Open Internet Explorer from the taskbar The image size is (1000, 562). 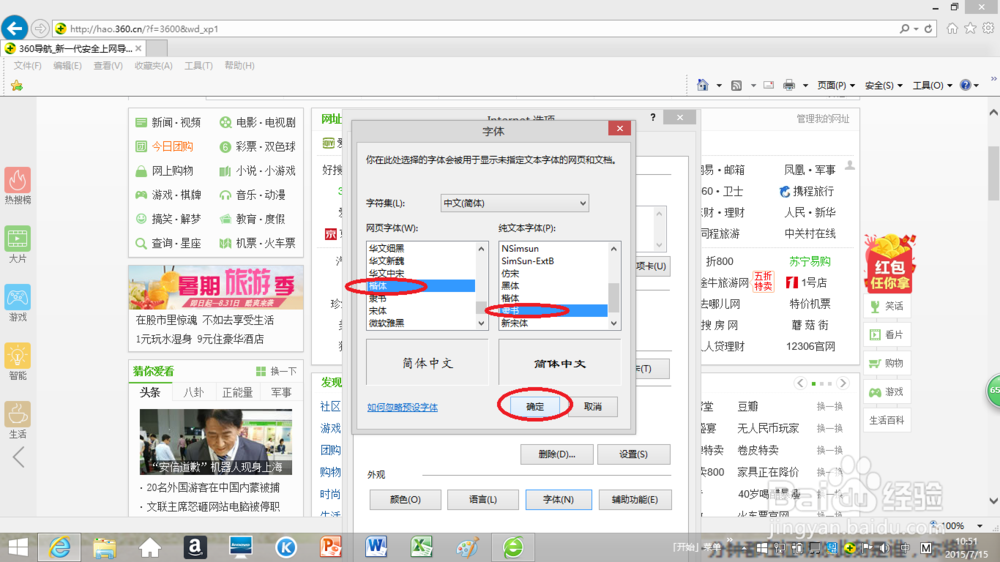click(60, 547)
